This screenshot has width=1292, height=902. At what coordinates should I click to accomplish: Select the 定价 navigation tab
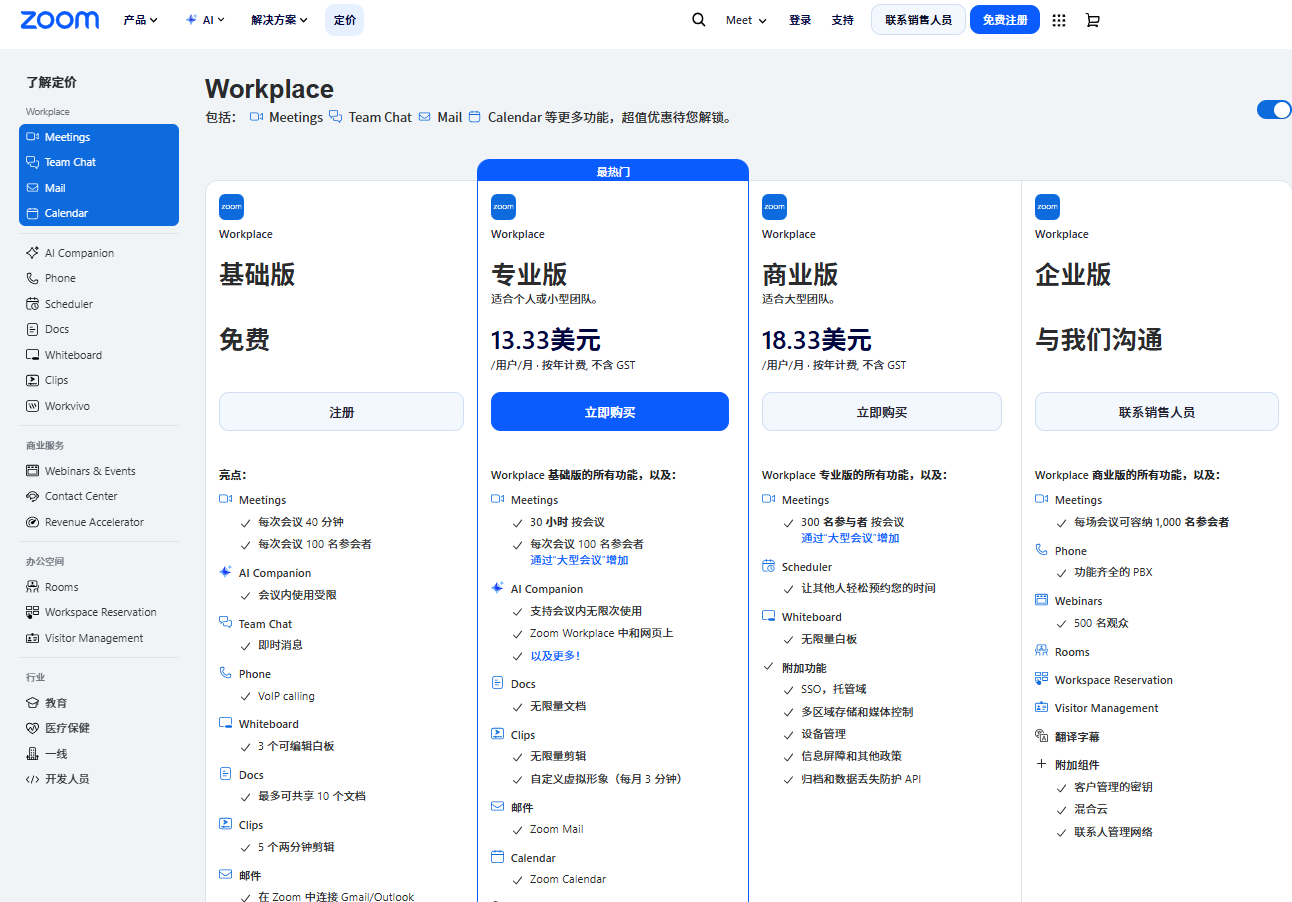click(x=344, y=20)
